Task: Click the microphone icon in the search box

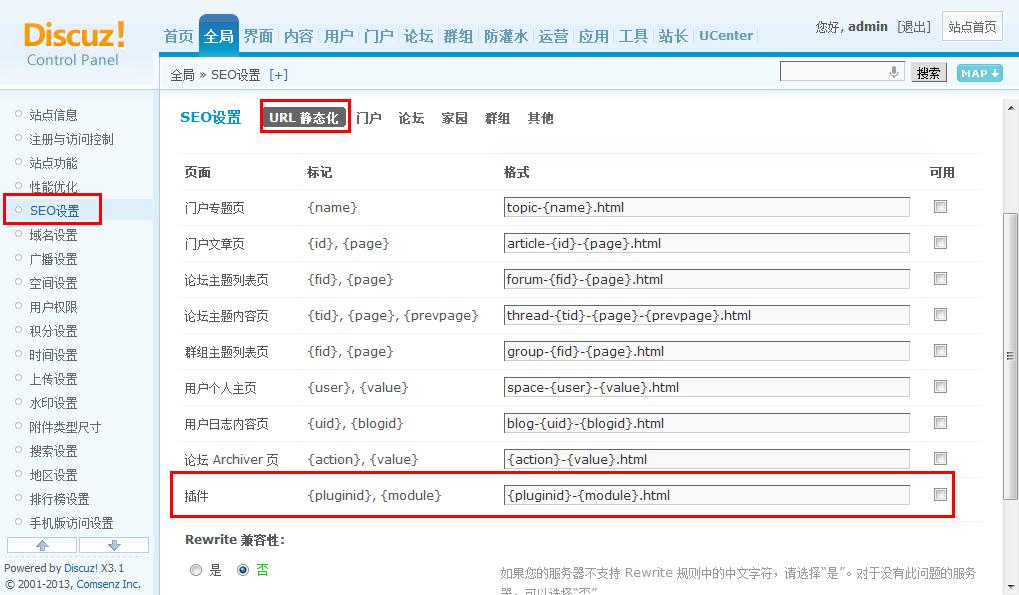Action: [x=893, y=70]
